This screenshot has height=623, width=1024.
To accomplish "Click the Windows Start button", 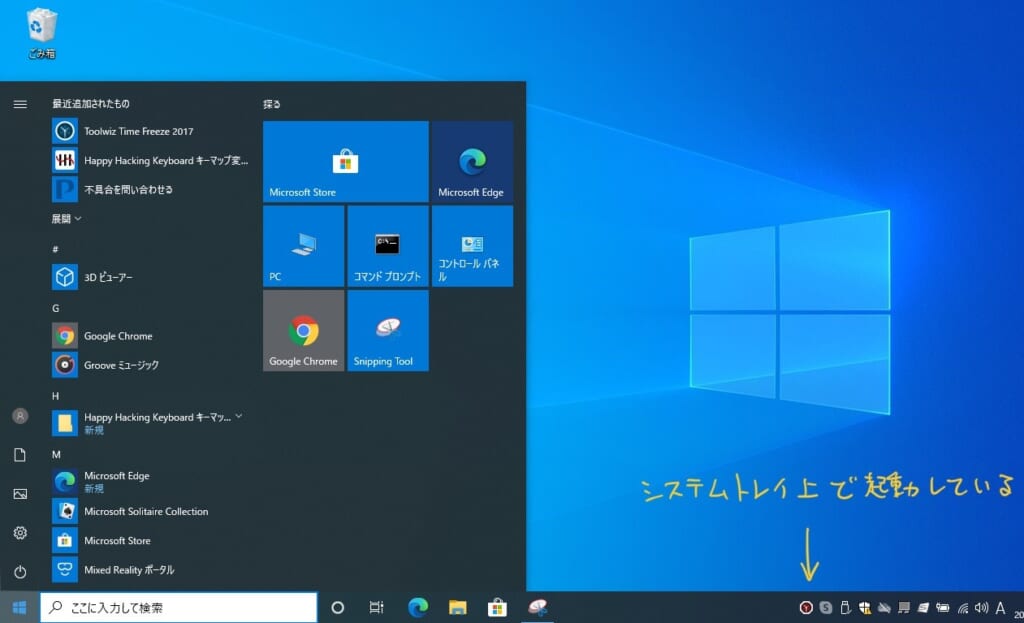I will [x=20, y=607].
